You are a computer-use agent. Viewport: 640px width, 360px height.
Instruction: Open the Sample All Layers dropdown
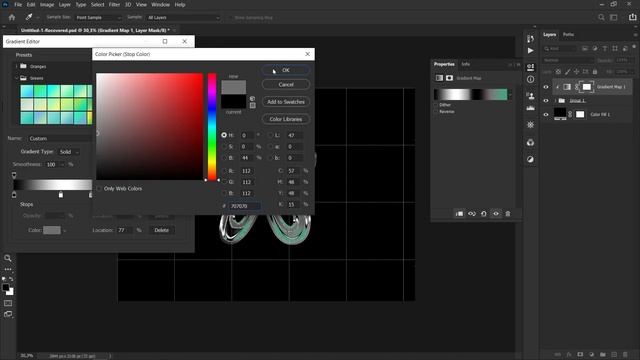(183, 18)
